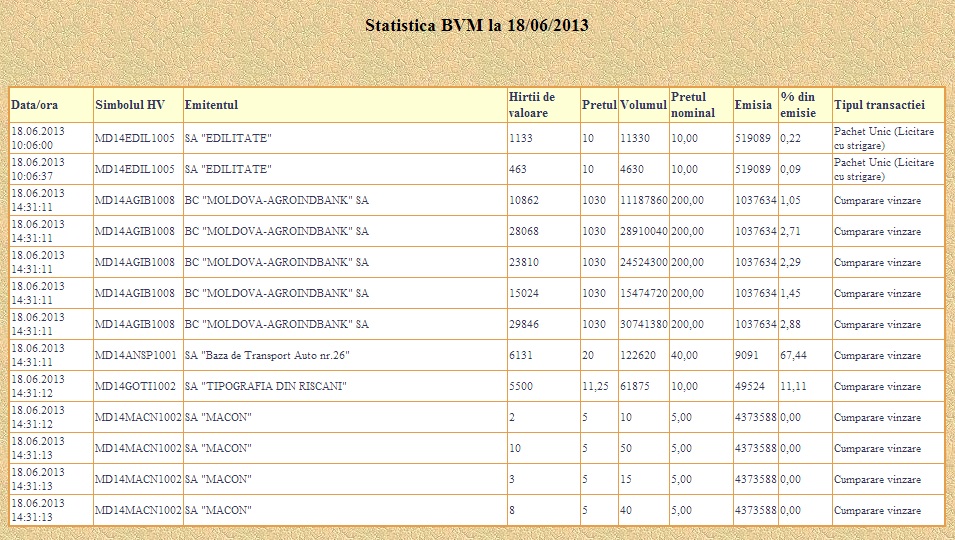955x540 pixels.
Task: Click the securities count 15024
Action: (x=524, y=293)
